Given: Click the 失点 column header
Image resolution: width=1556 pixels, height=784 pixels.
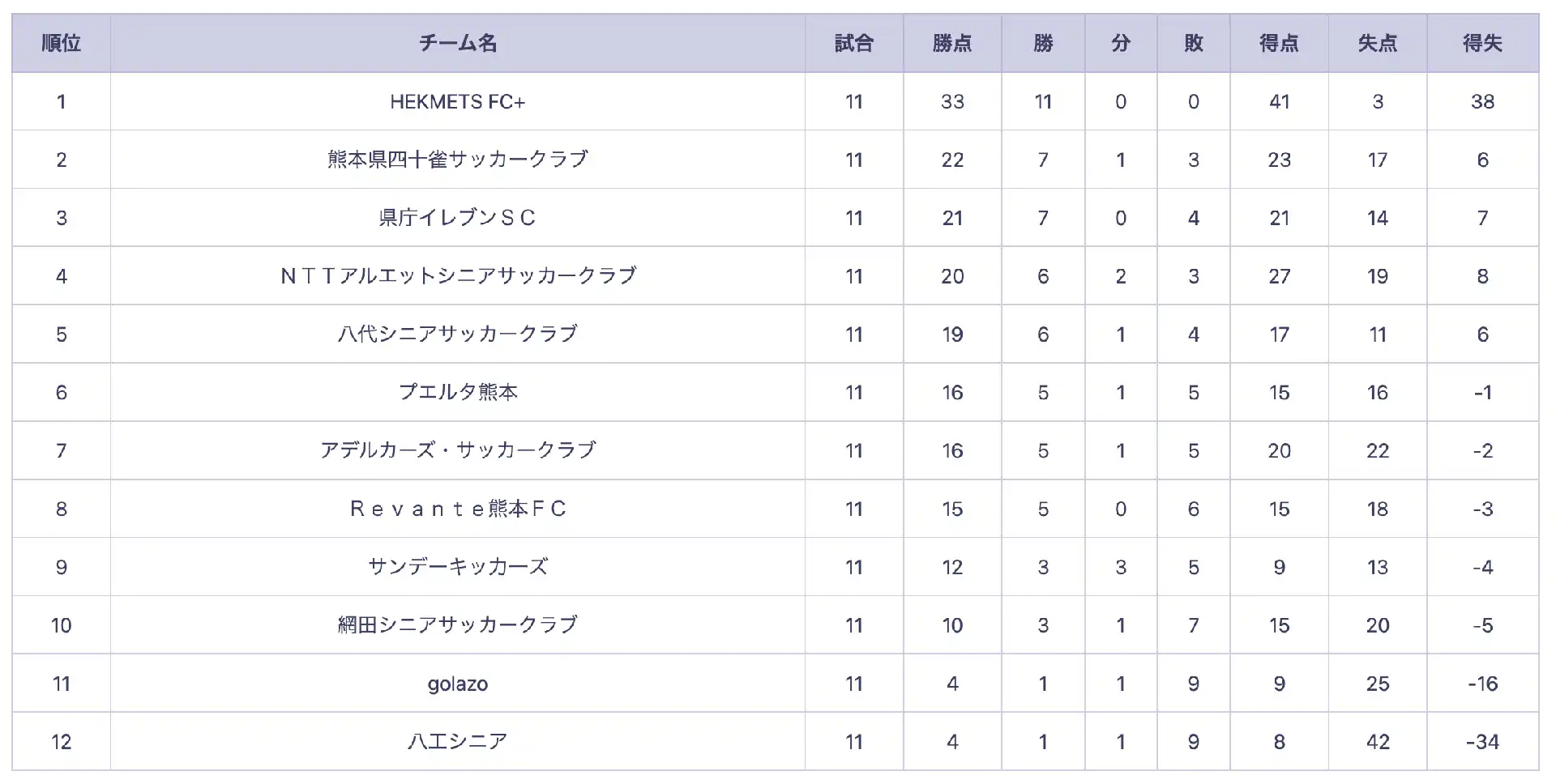Looking at the screenshot, I should [x=1378, y=43].
